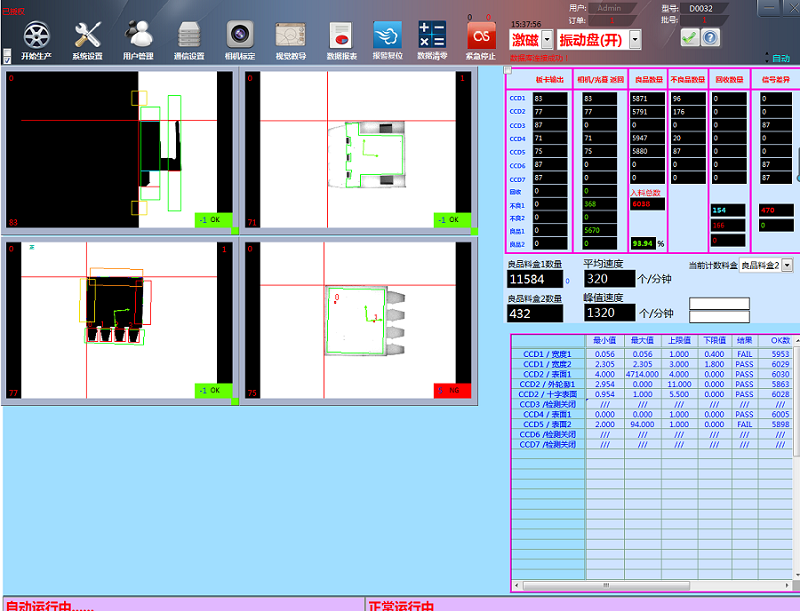Toggle the checked checkbox below the toolbar's left edge
The width and height of the screenshot is (800, 611).
(x=8, y=59)
